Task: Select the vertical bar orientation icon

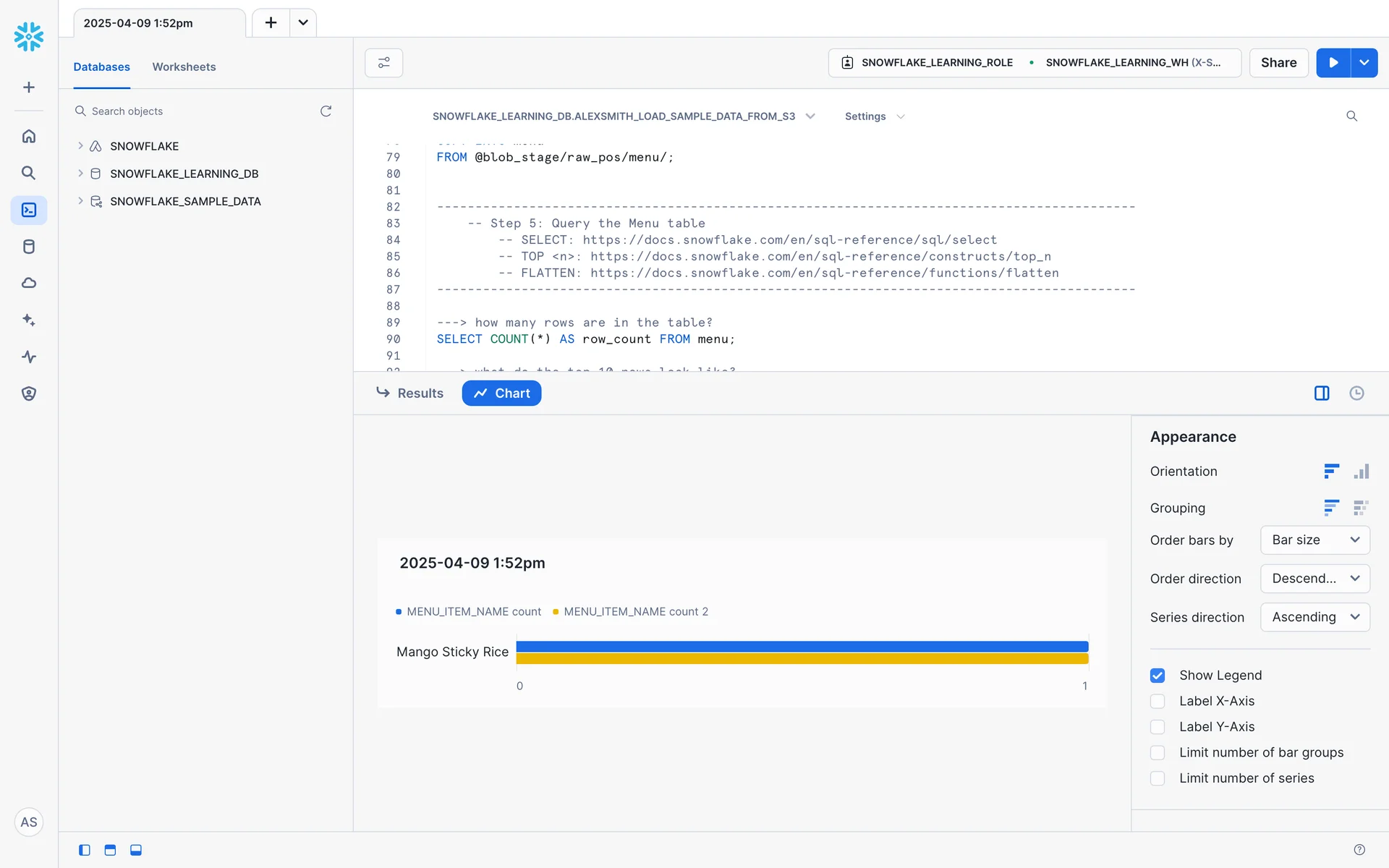Action: pyautogui.click(x=1361, y=472)
